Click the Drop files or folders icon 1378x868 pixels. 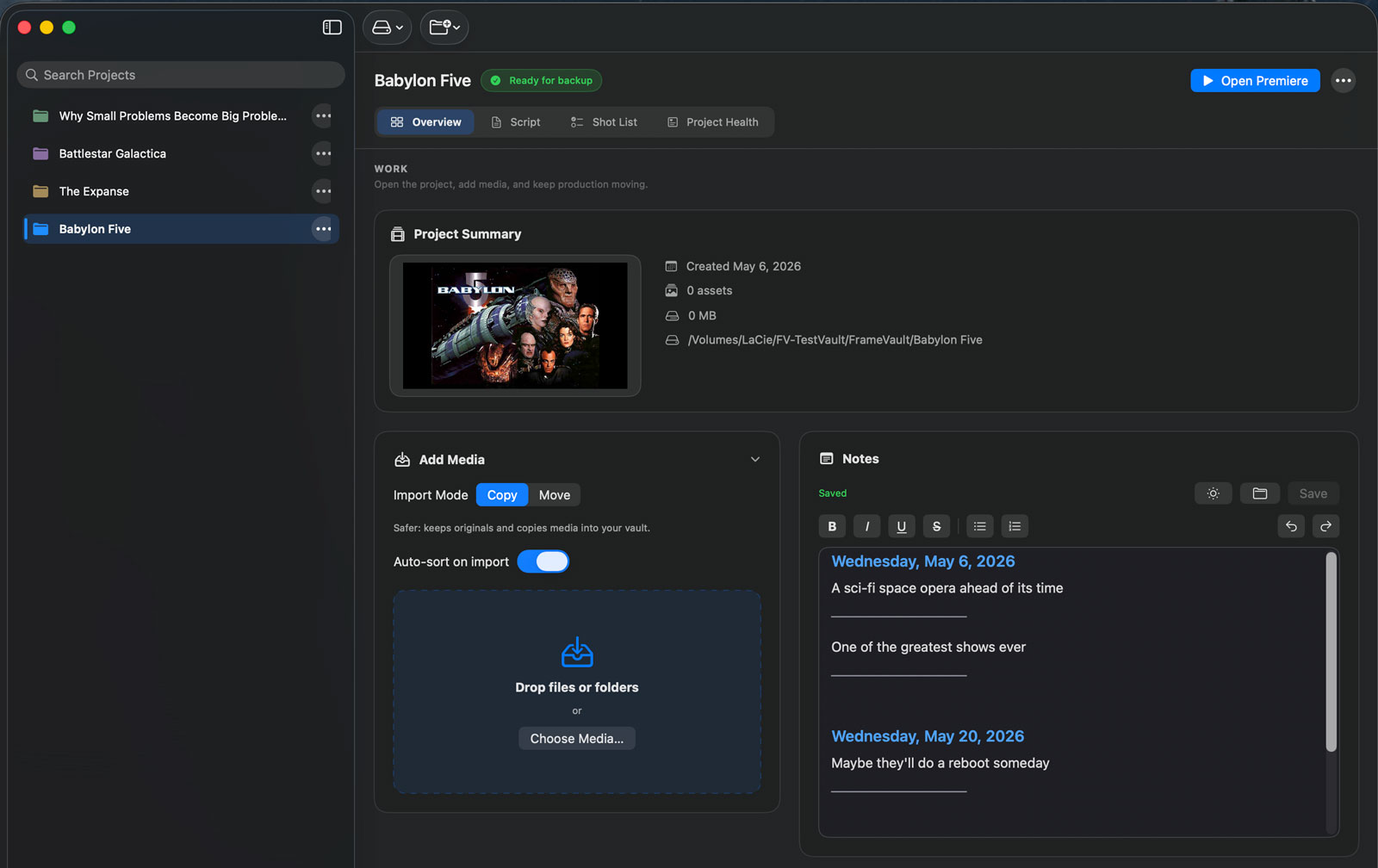[x=577, y=653]
